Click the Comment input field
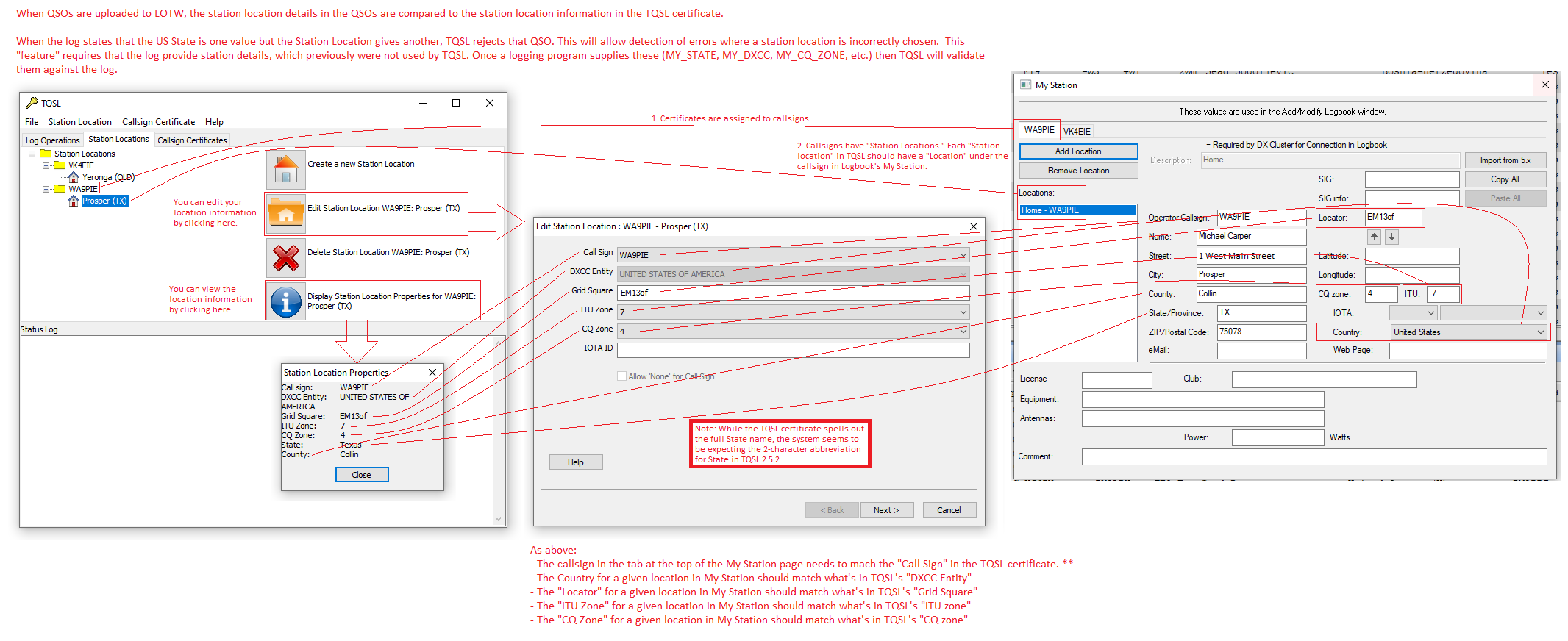This screenshot has height=641, width=1568. click(1314, 456)
